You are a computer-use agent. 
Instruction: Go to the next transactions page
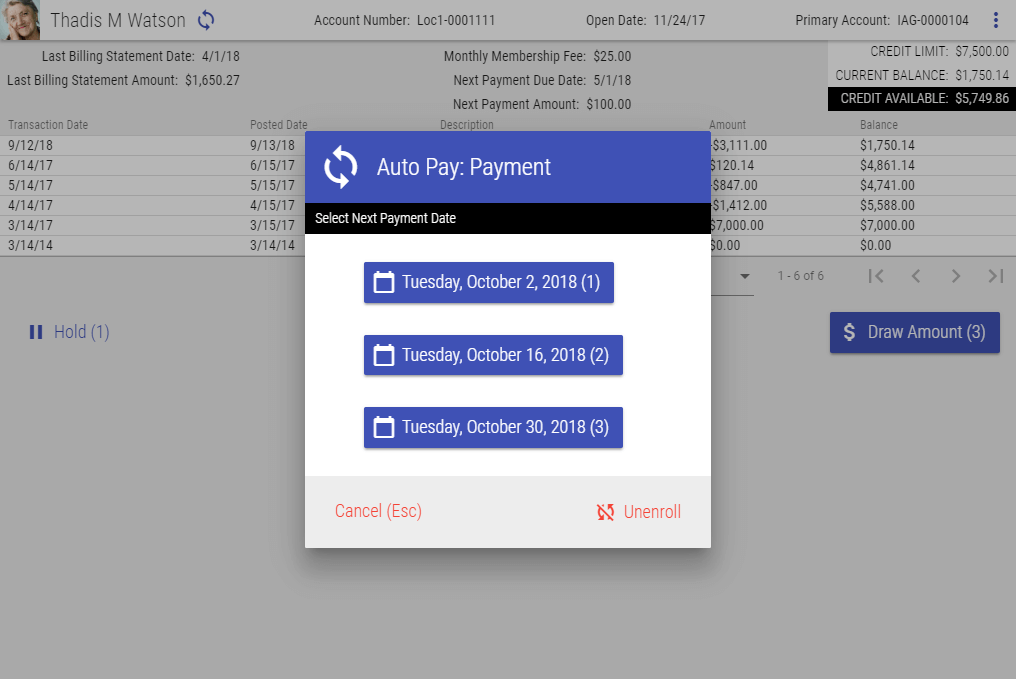(956, 276)
